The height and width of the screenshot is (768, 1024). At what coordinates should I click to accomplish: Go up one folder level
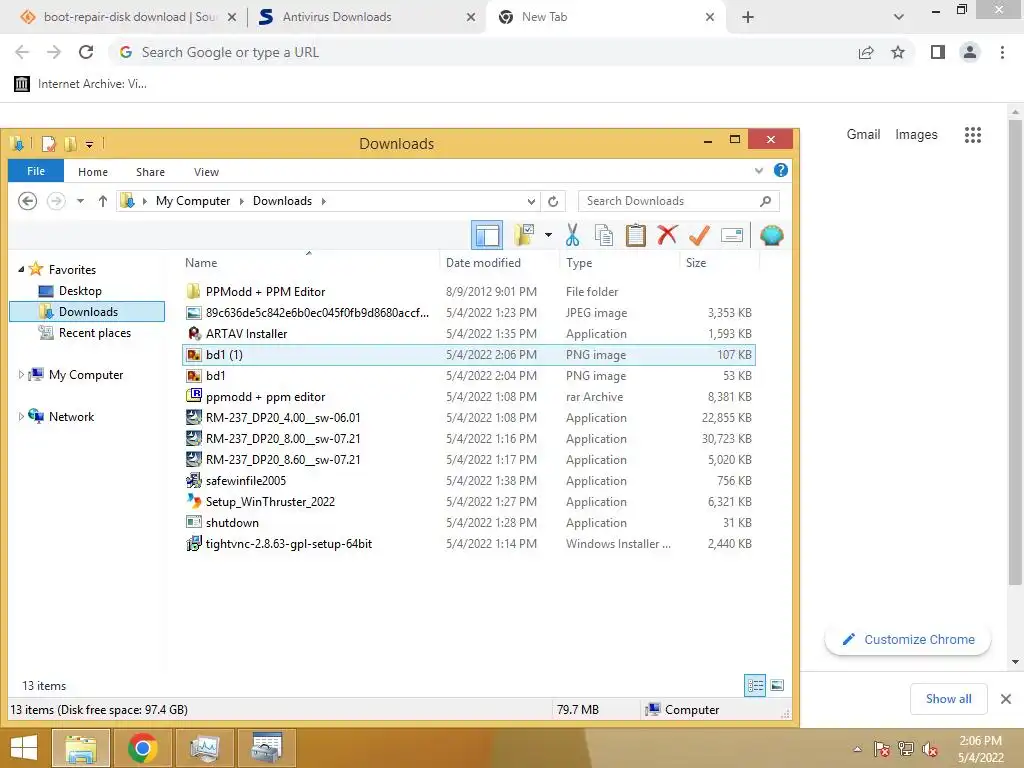103,201
